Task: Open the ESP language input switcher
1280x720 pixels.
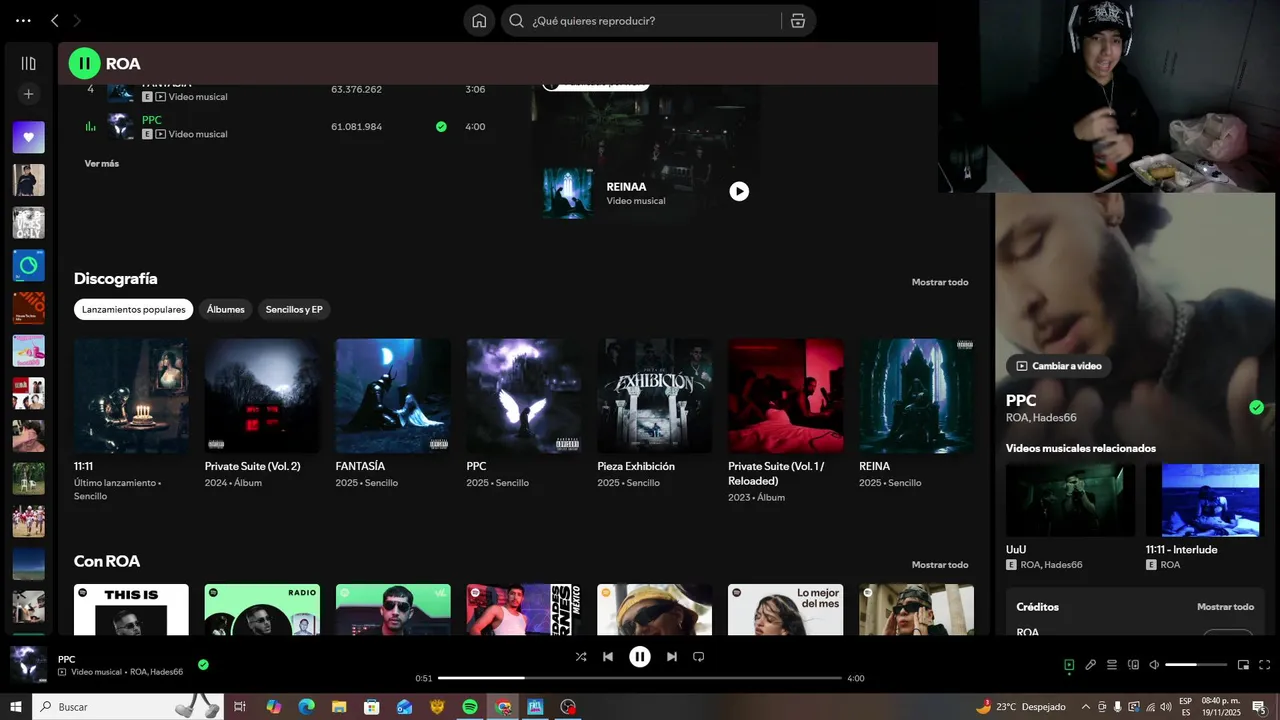Action: [x=1185, y=707]
